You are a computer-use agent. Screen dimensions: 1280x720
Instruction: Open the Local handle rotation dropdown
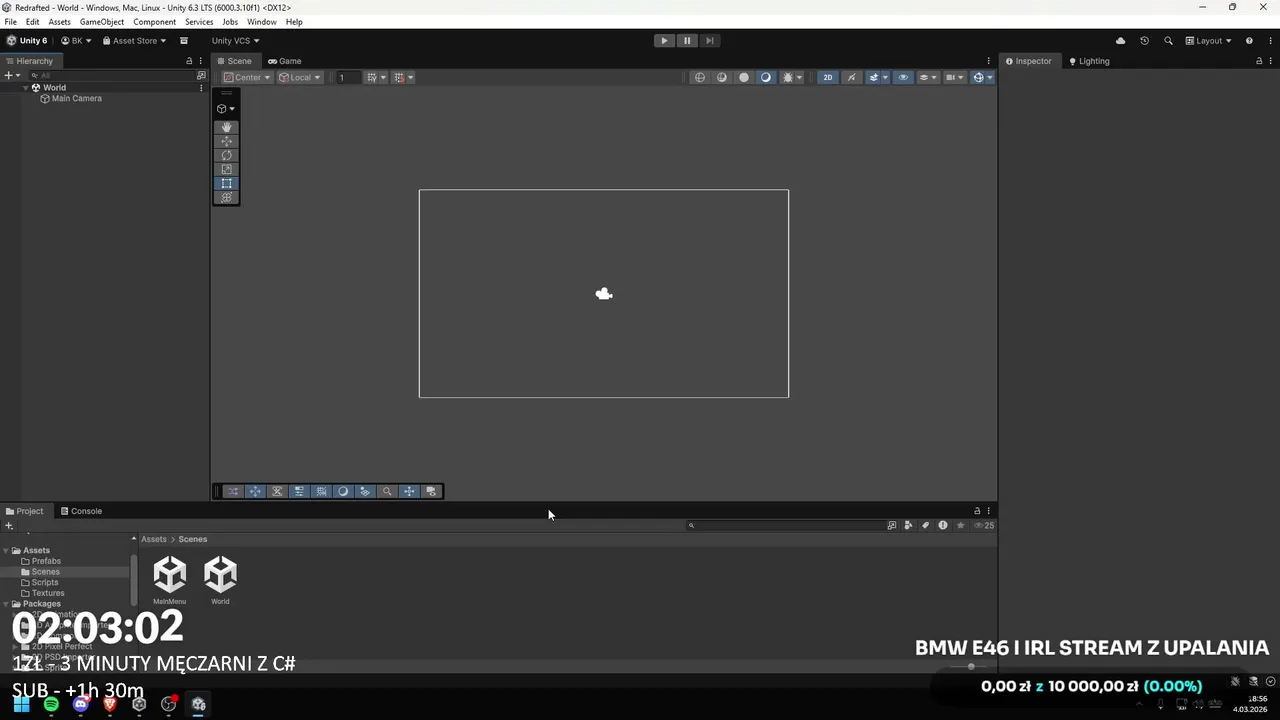pyautogui.click(x=300, y=77)
